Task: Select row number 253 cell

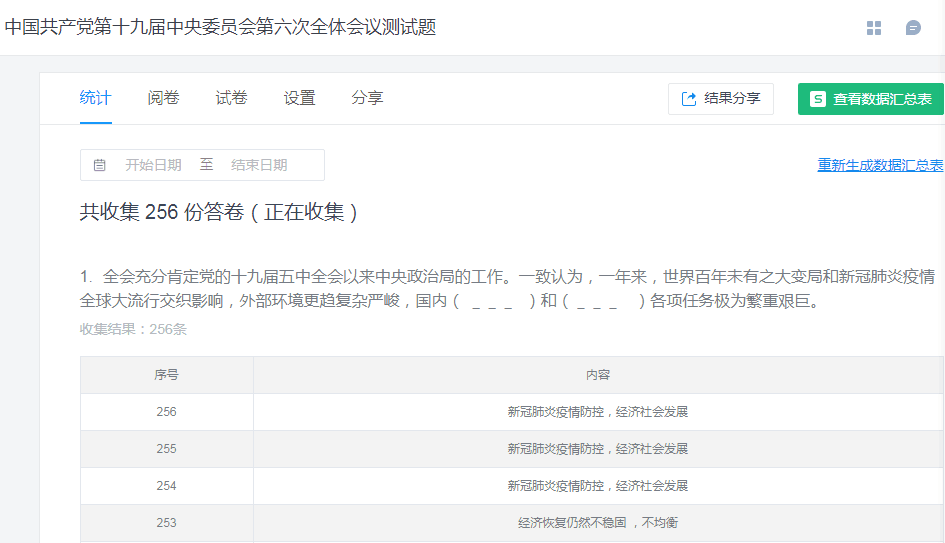Action: [x=166, y=523]
